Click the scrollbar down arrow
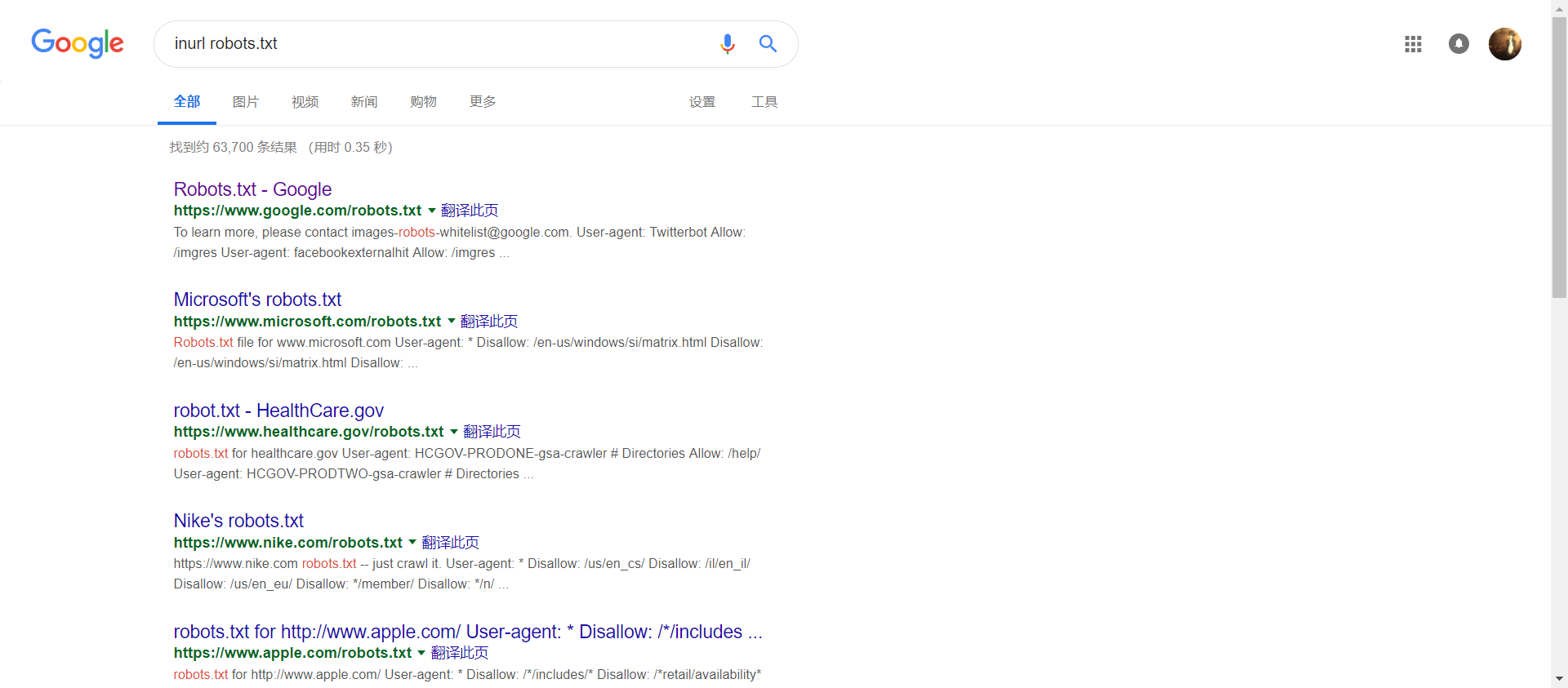Screen dimensions: 1568x688 [1559, 679]
